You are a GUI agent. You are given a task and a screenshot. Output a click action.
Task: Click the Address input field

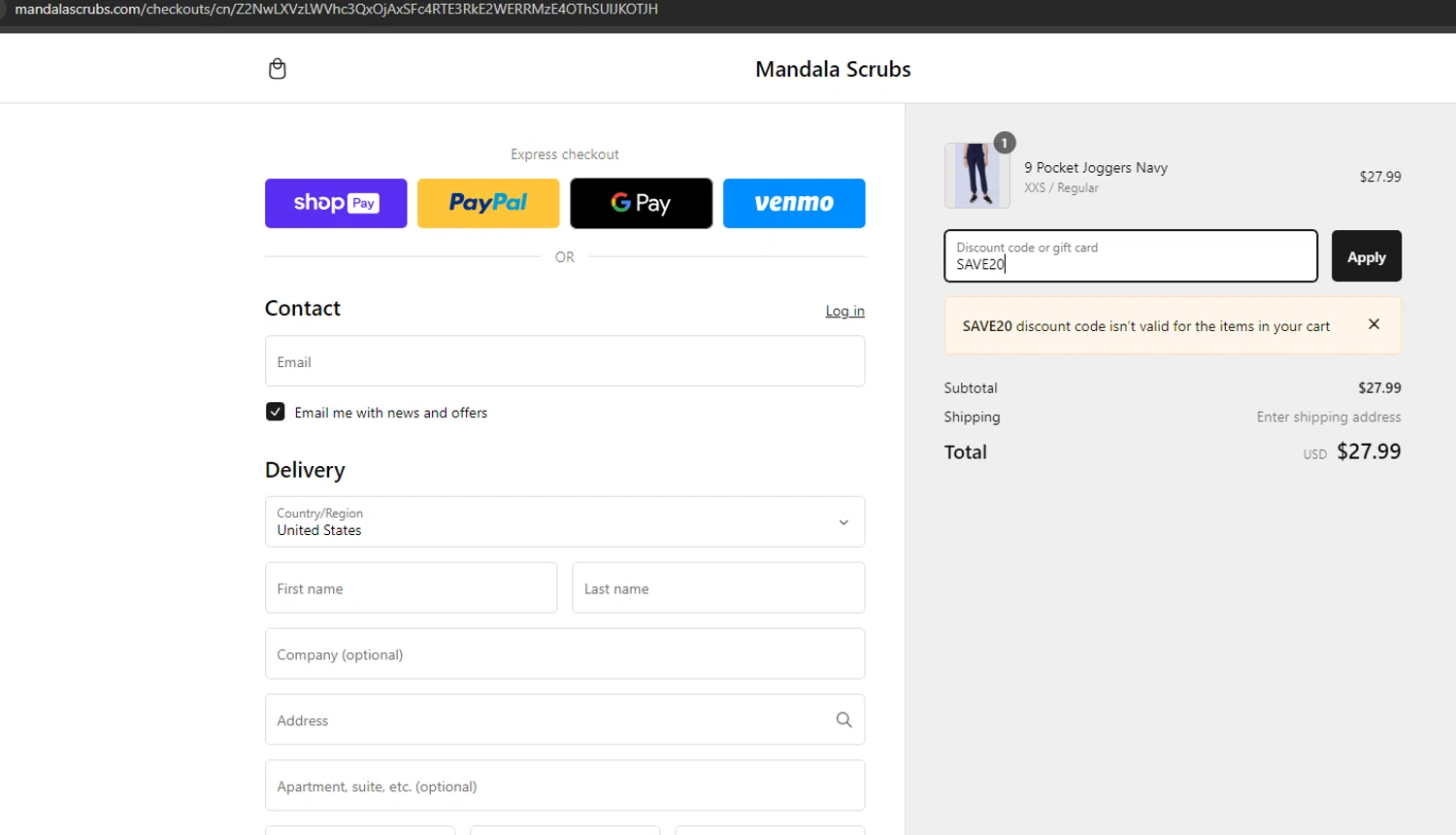point(565,719)
